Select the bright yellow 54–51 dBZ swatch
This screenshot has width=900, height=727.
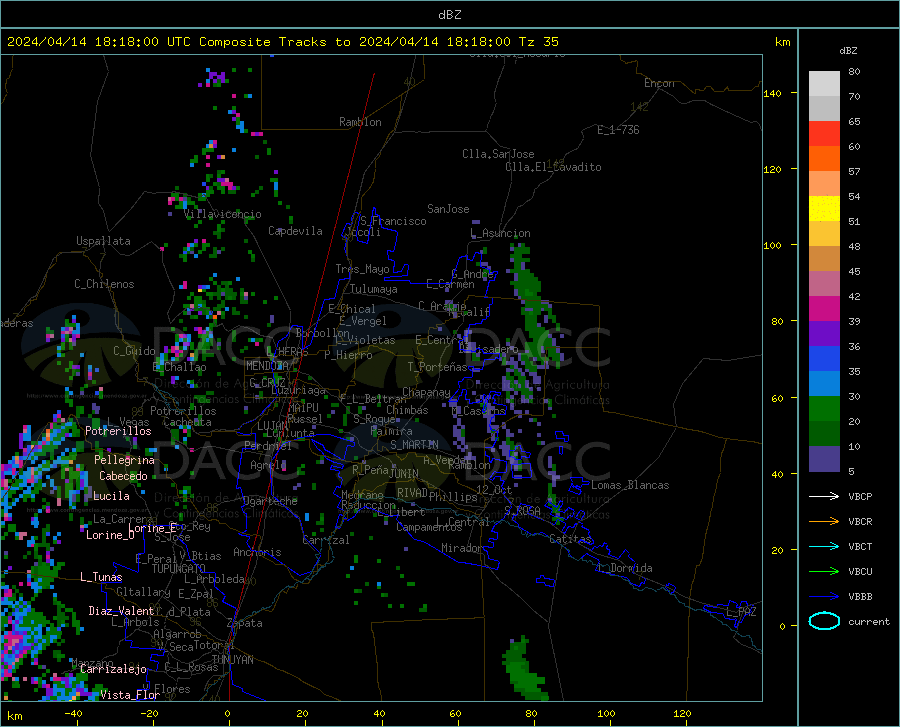[x=824, y=209]
